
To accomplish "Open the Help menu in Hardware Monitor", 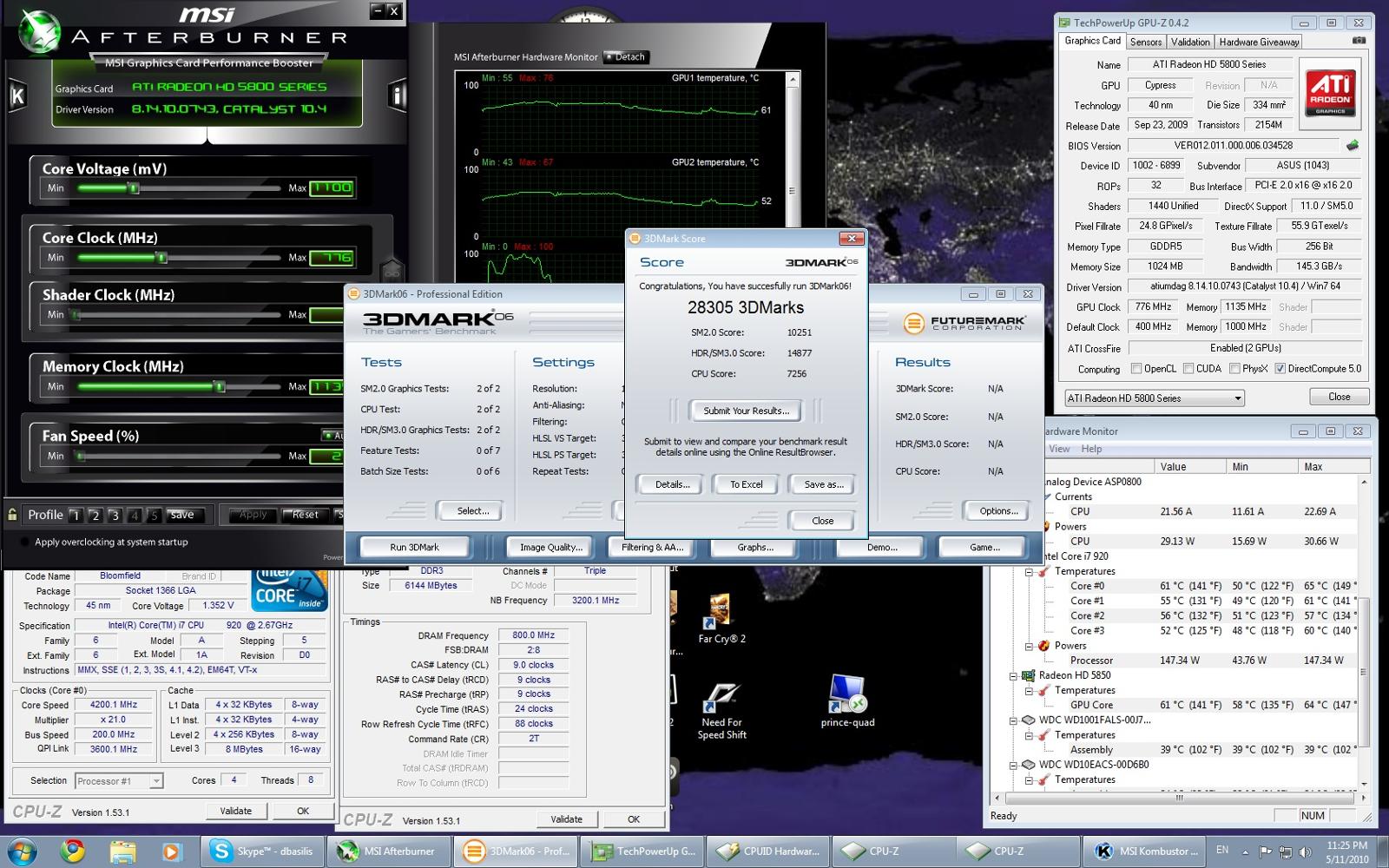I will 1091,449.
